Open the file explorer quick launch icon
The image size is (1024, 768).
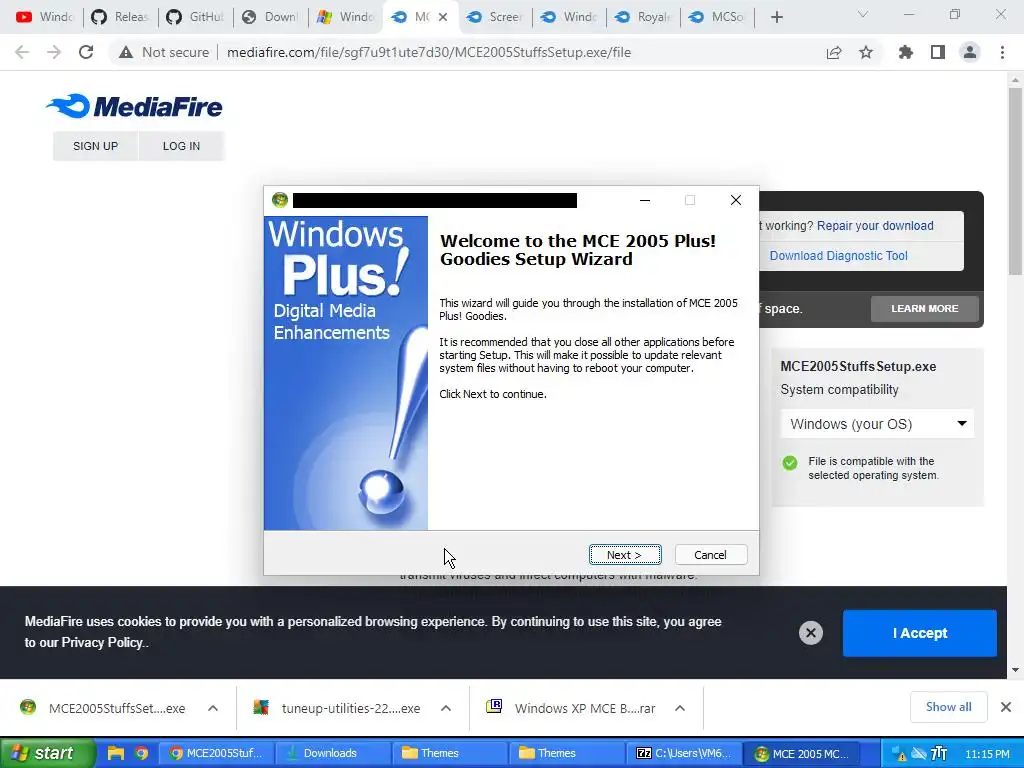[x=116, y=753]
